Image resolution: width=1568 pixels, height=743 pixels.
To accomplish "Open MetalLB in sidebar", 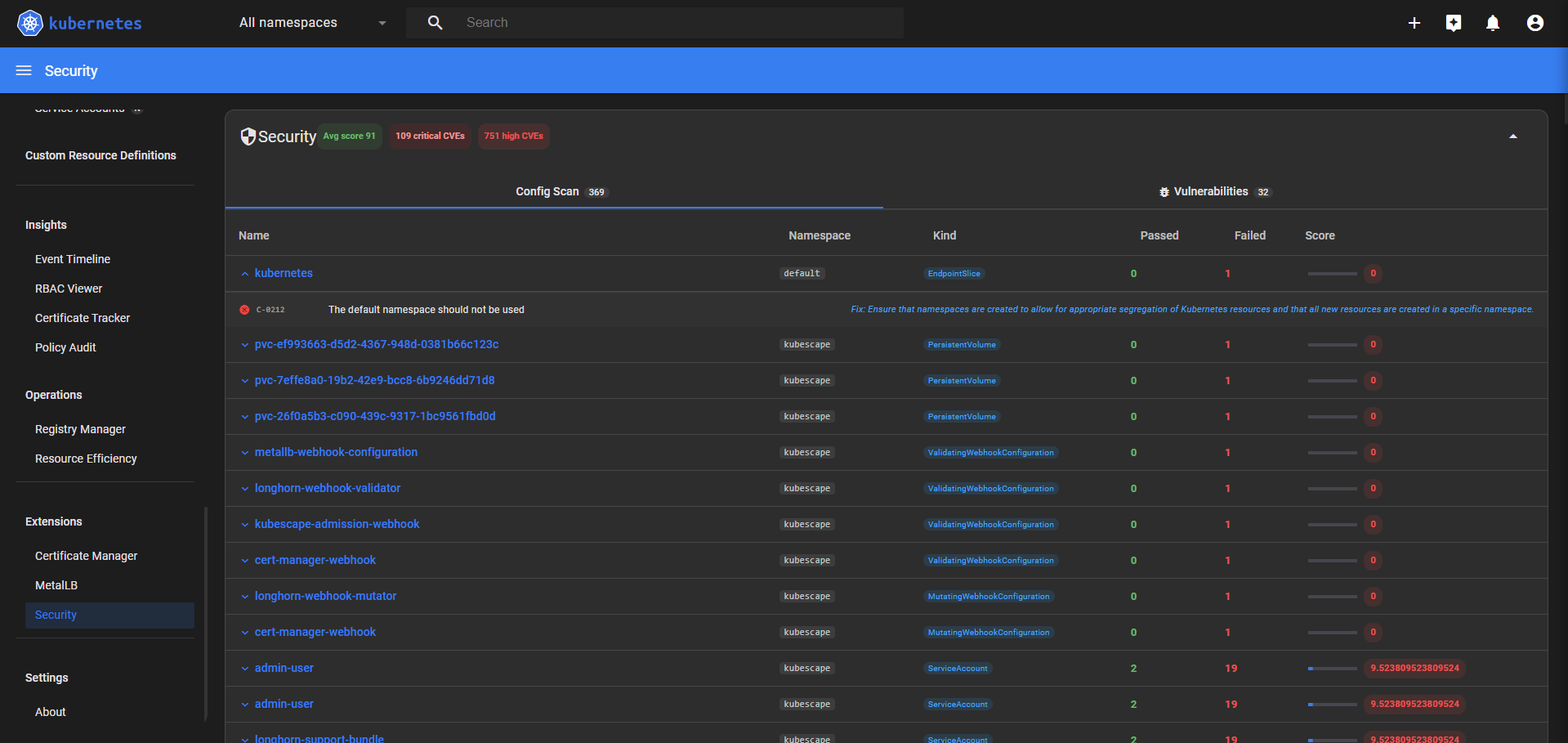I will click(x=56, y=585).
